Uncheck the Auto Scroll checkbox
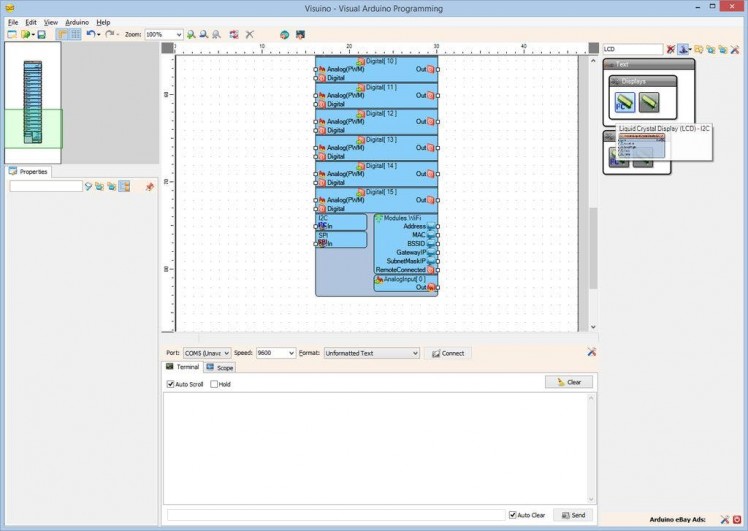Viewport: 748px width, 531px height. (x=171, y=384)
